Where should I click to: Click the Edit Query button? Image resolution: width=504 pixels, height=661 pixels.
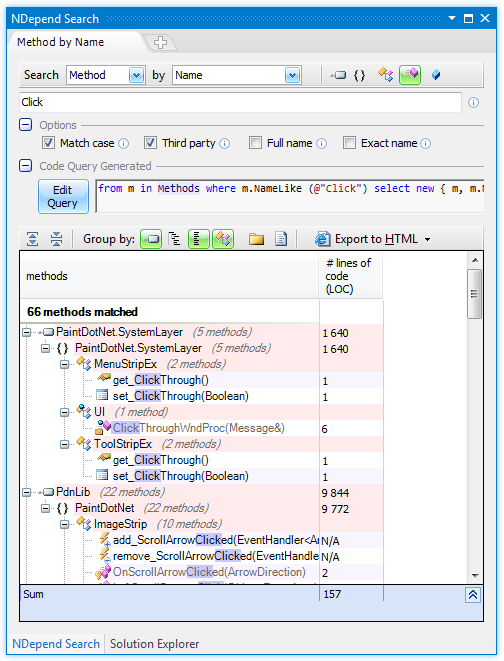pos(63,196)
